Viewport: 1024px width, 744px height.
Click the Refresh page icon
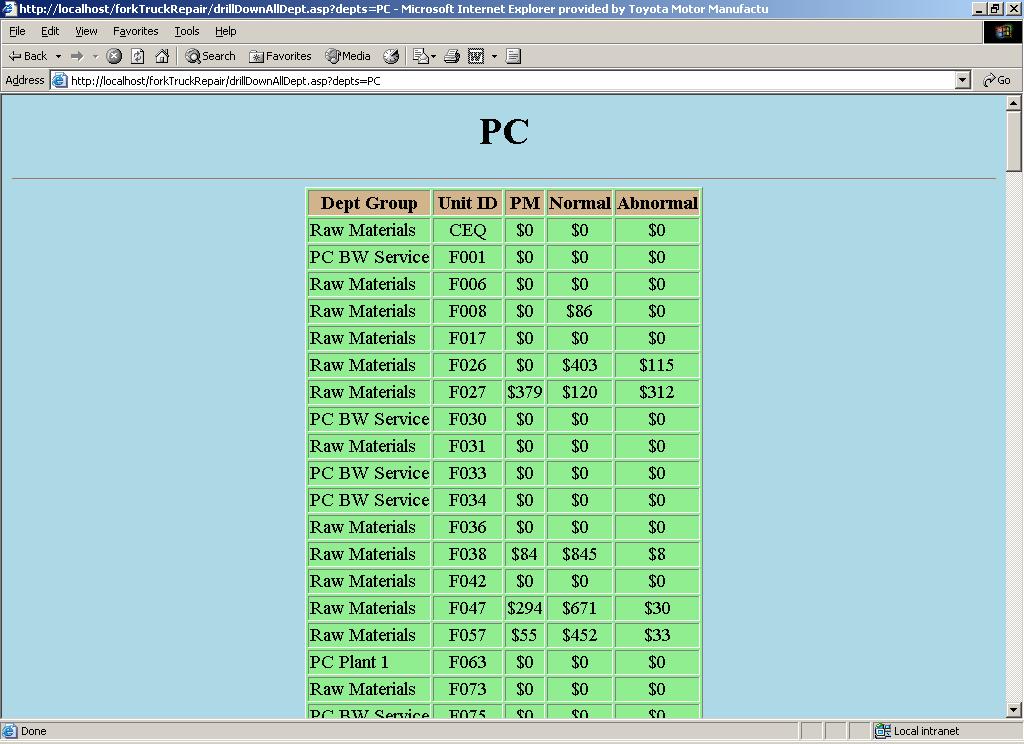[x=138, y=56]
